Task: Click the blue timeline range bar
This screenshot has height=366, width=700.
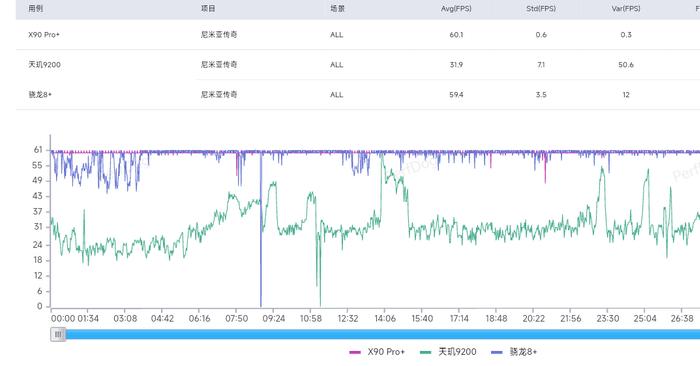Action: (383, 334)
